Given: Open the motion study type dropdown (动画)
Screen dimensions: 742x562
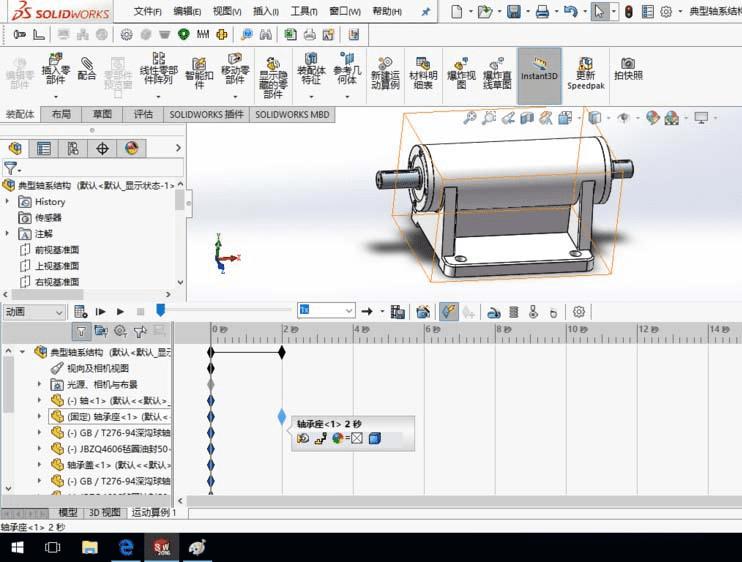Looking at the screenshot, I should coord(34,312).
